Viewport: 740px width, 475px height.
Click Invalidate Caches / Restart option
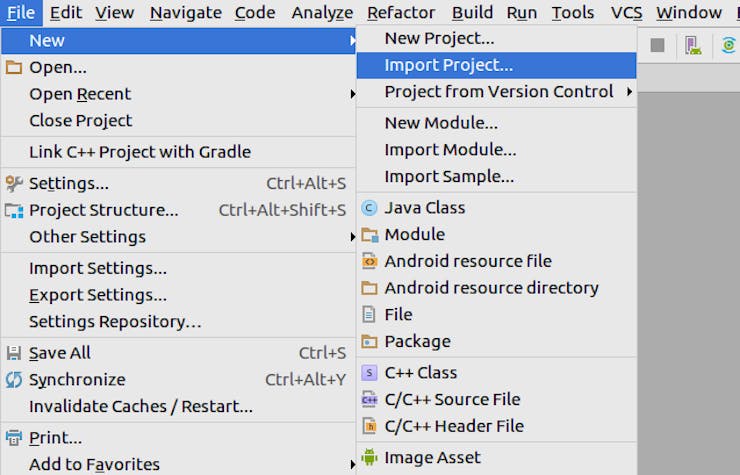(141, 407)
